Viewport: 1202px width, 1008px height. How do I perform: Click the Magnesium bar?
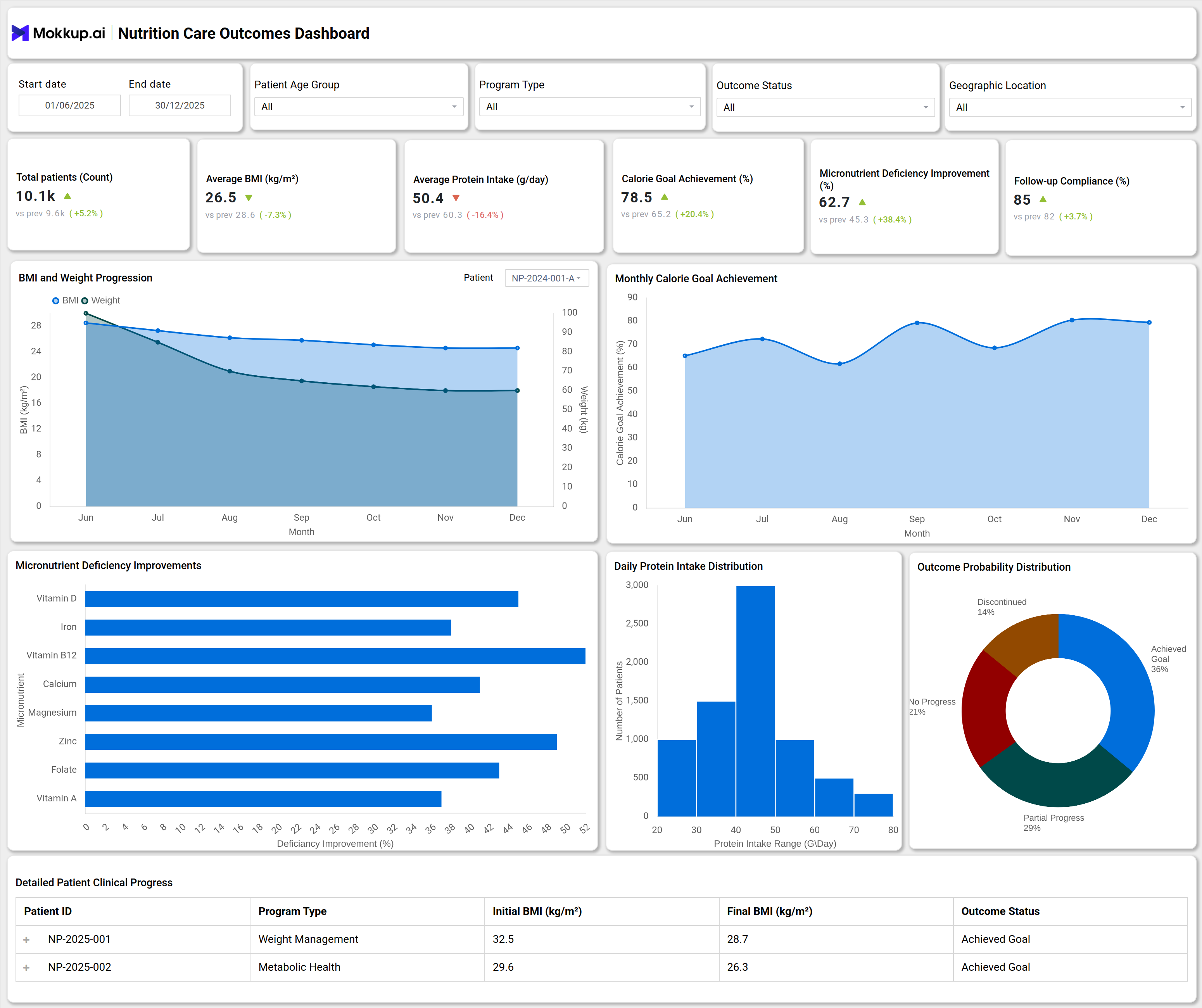(258, 713)
